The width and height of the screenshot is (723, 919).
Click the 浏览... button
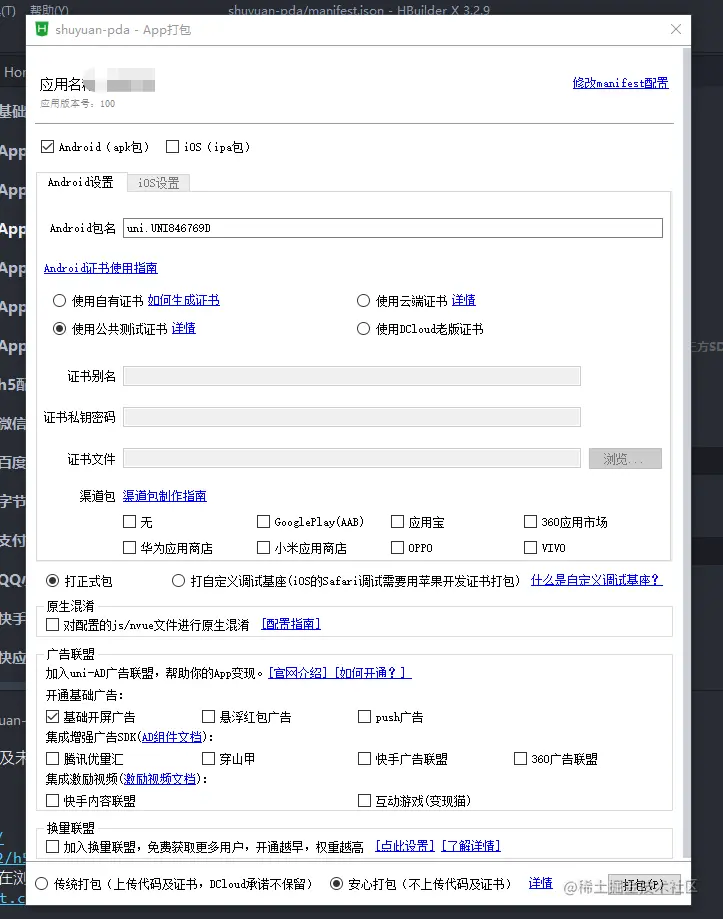(625, 458)
